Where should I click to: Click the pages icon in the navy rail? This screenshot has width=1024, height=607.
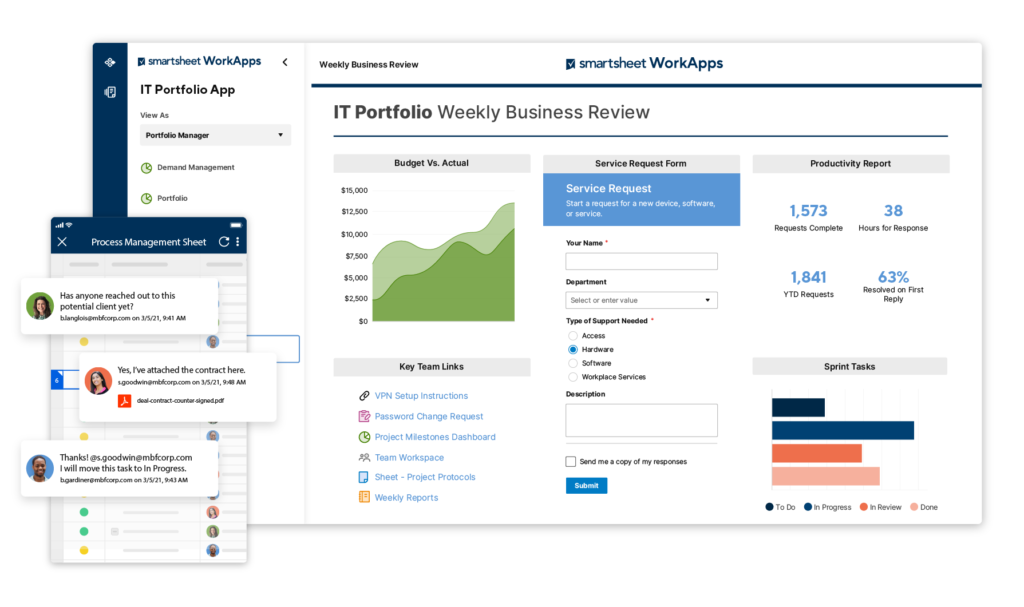pos(110,92)
